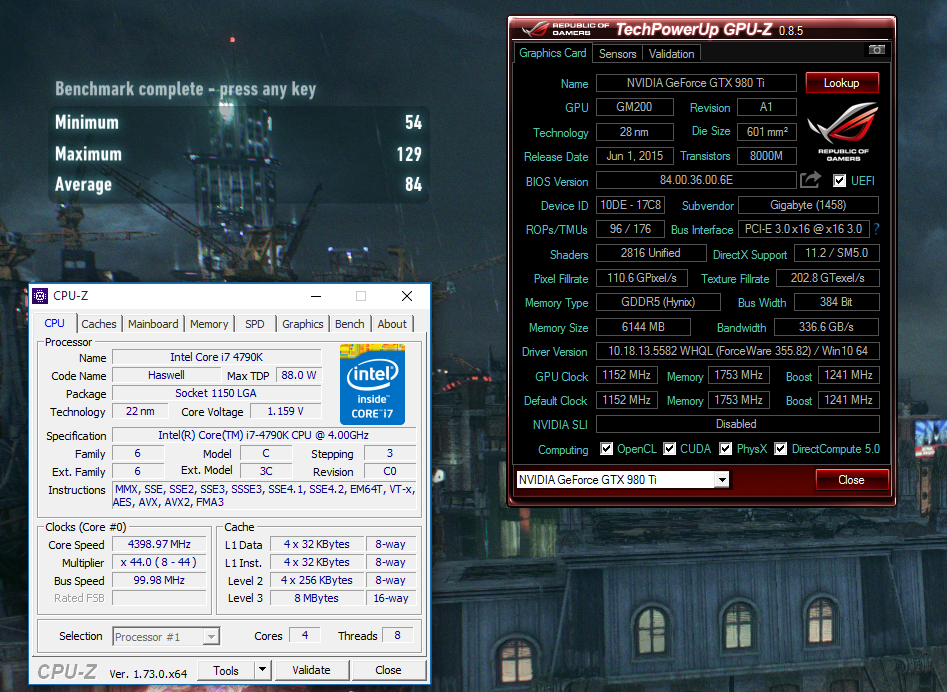Click the Maximum 129 benchmark result
Screen dimensions: 947x692
[x=238, y=154]
